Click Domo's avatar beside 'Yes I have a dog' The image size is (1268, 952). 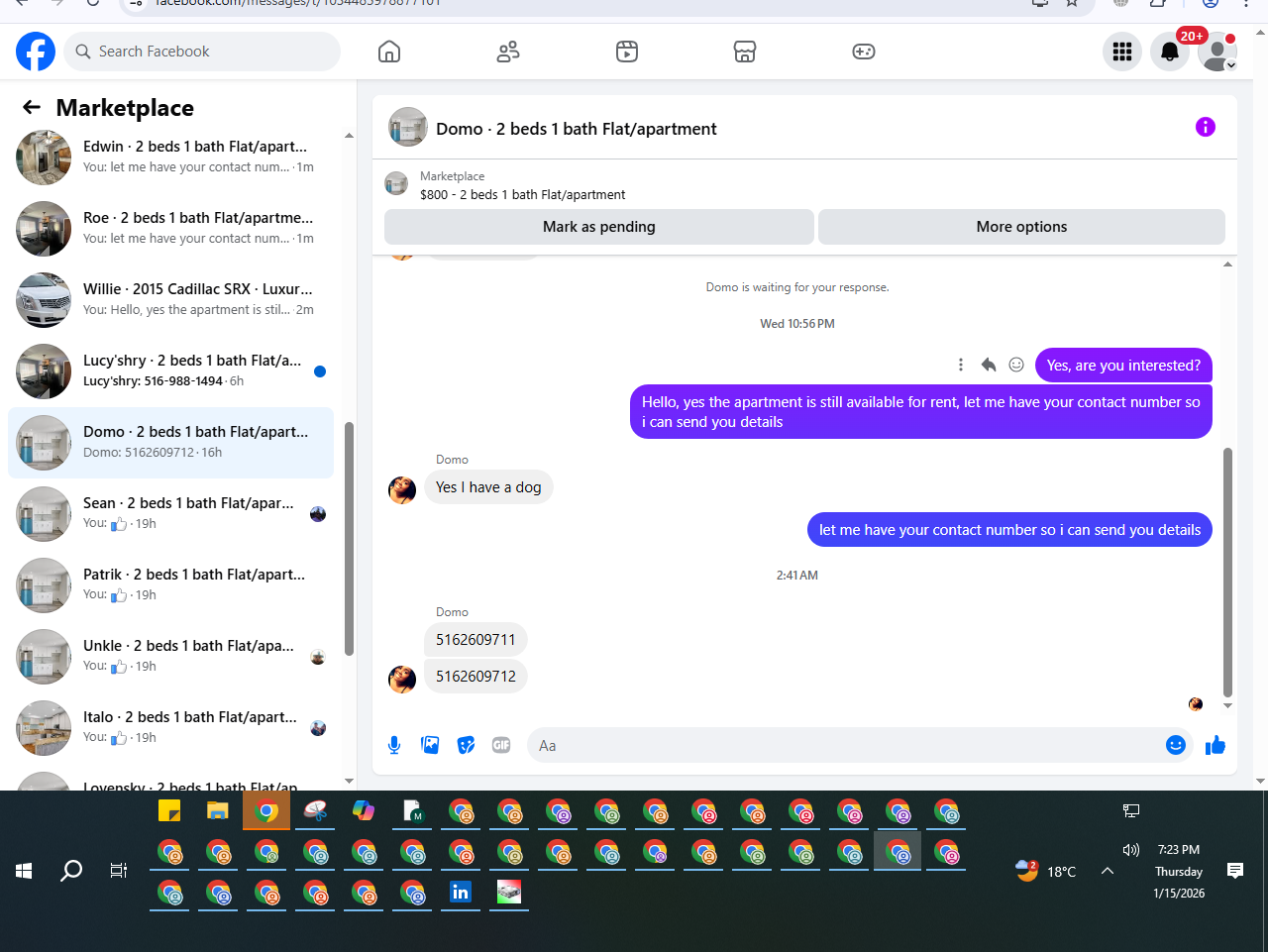tap(402, 490)
